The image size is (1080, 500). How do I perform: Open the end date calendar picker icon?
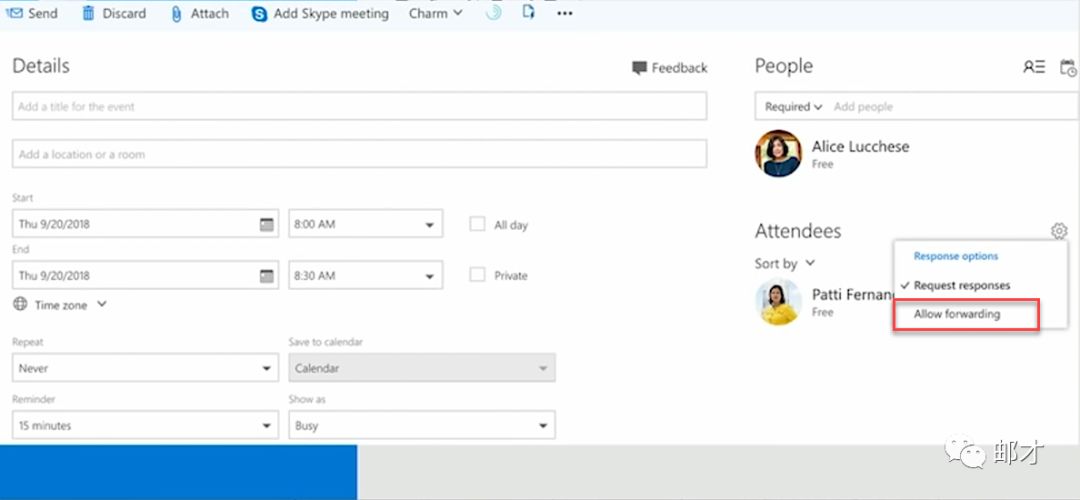(266, 275)
